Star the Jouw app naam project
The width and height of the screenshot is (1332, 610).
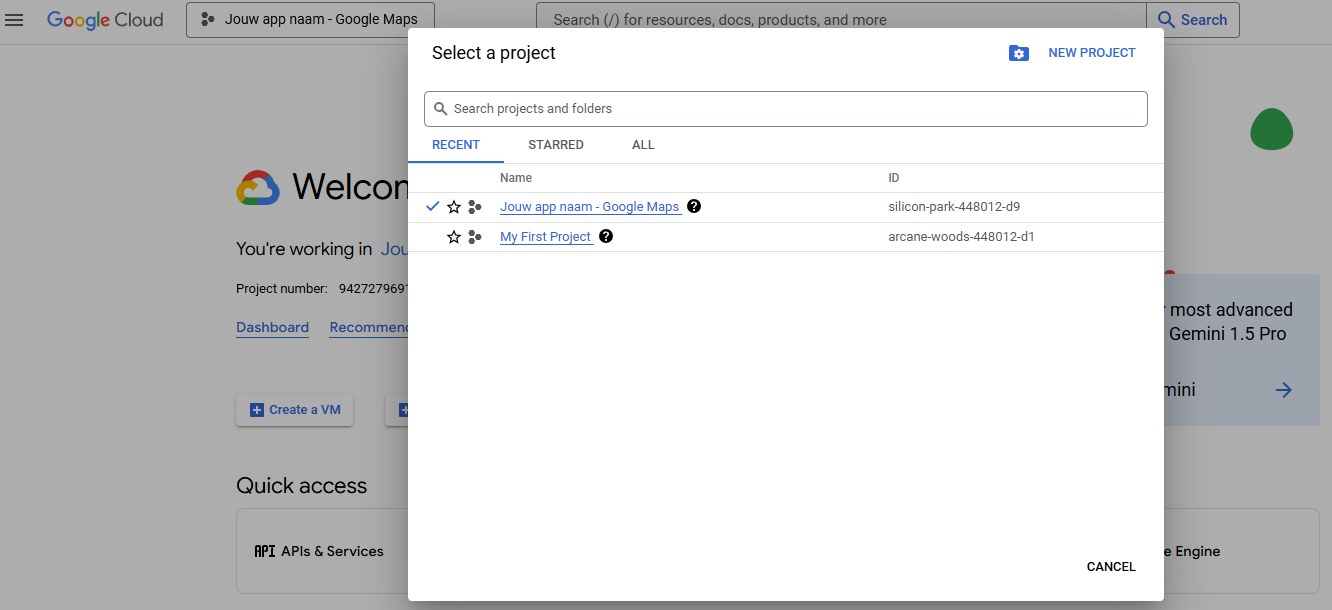click(454, 207)
